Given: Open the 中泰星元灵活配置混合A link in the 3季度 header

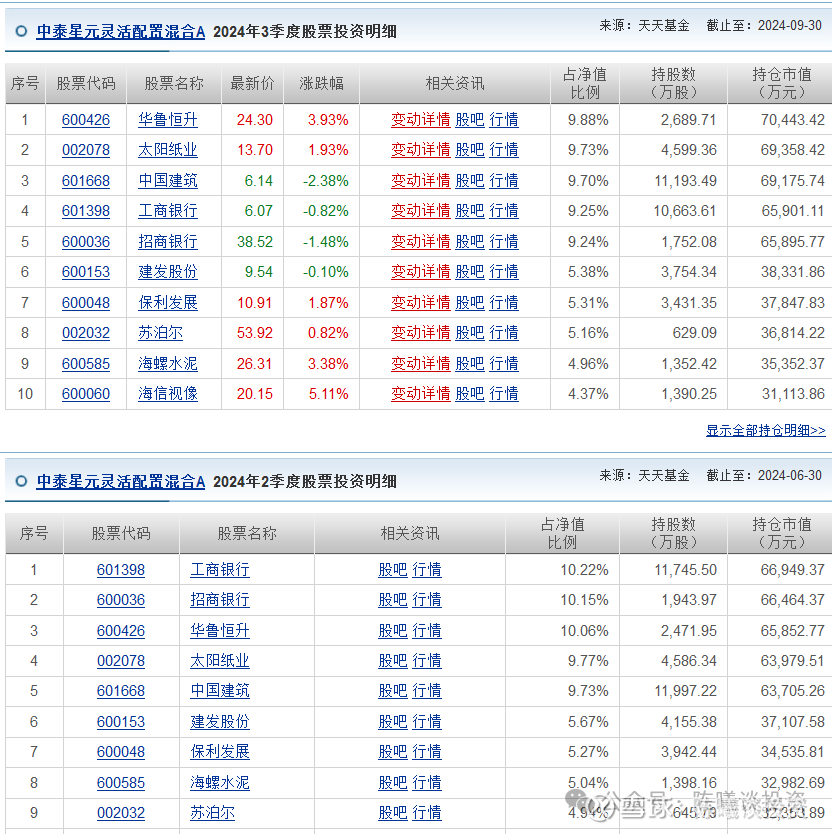Looking at the screenshot, I should (121, 32).
